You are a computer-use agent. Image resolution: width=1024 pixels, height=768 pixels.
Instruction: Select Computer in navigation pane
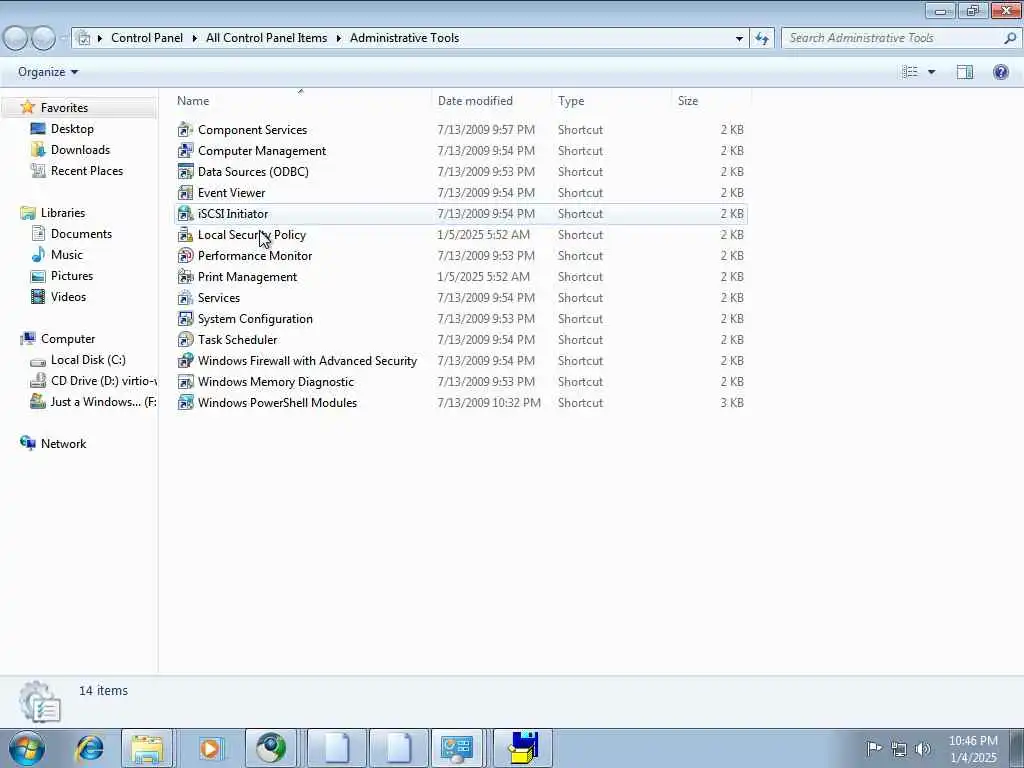[68, 339]
